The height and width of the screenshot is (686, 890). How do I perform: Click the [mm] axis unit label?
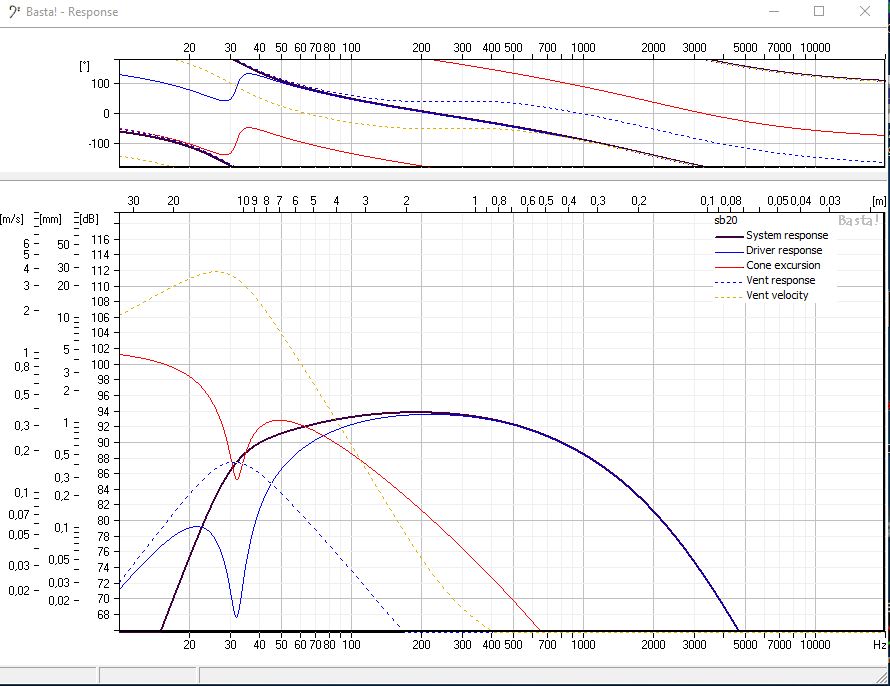click(x=51, y=219)
